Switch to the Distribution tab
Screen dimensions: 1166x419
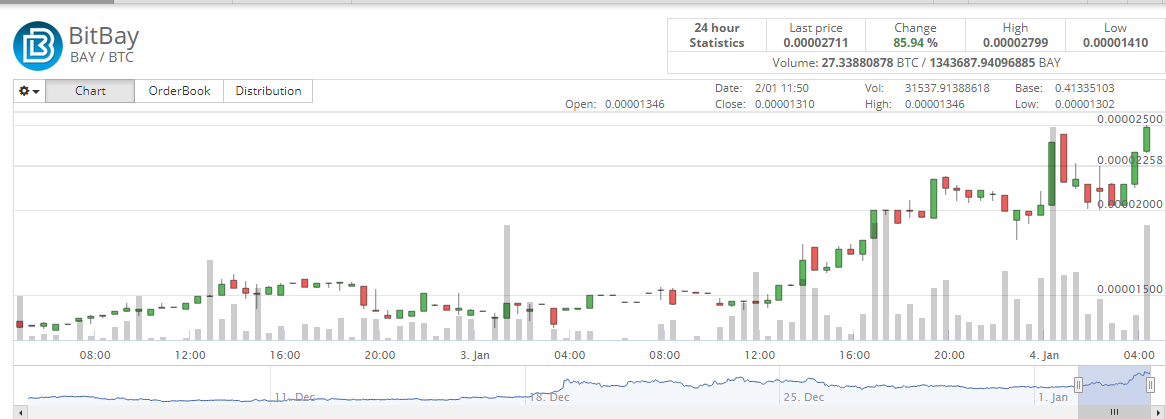pyautogui.click(x=268, y=91)
